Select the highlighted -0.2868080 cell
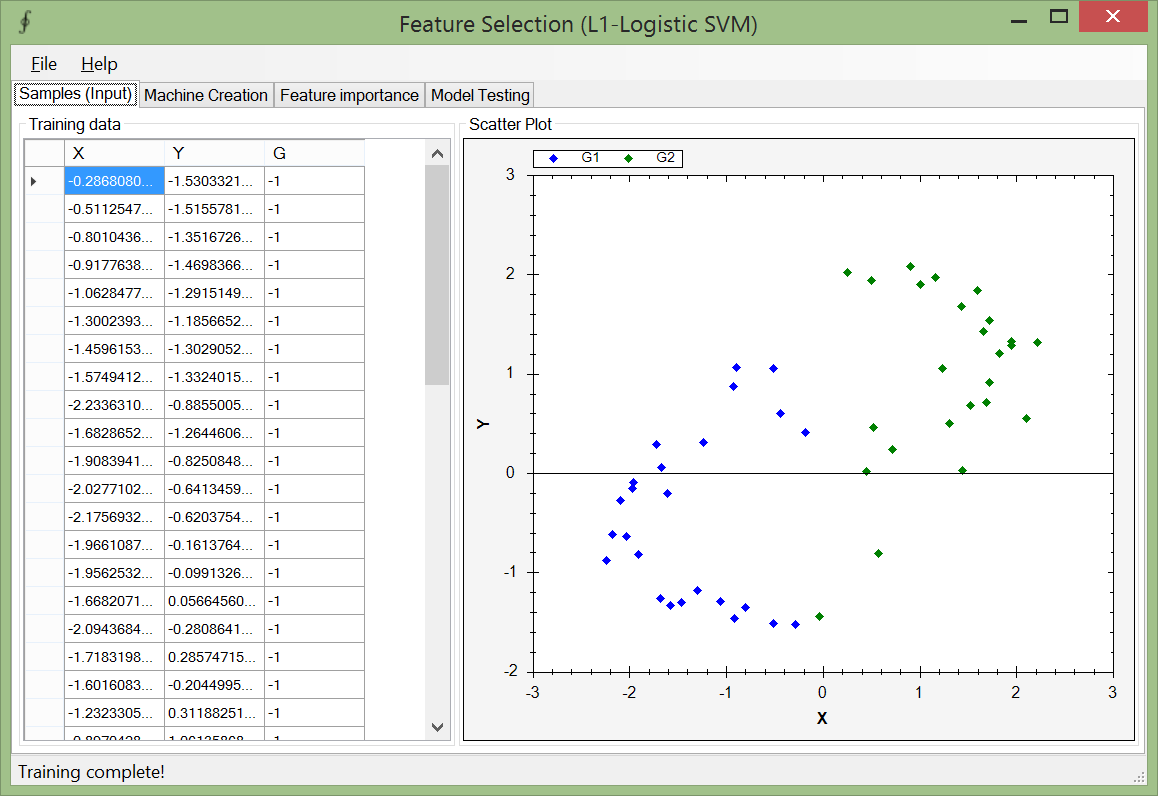Image resolution: width=1158 pixels, height=796 pixels. pyautogui.click(x=114, y=181)
